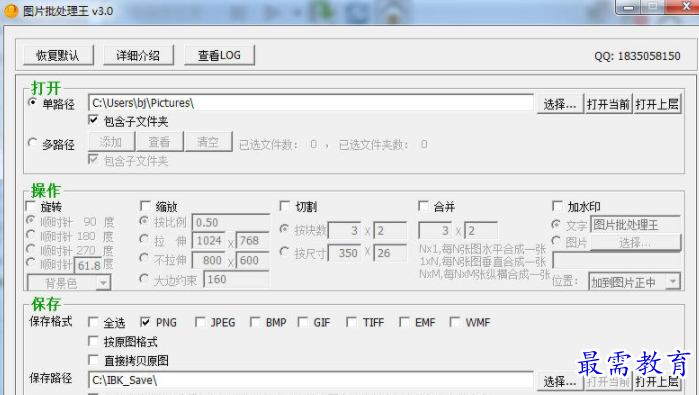699x395 pixels.
Task: Check the TIFF save format
Action: 351,322
